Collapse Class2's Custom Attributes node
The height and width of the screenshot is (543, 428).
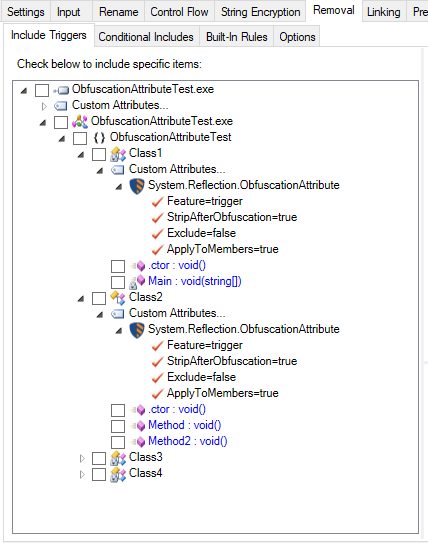[100, 314]
